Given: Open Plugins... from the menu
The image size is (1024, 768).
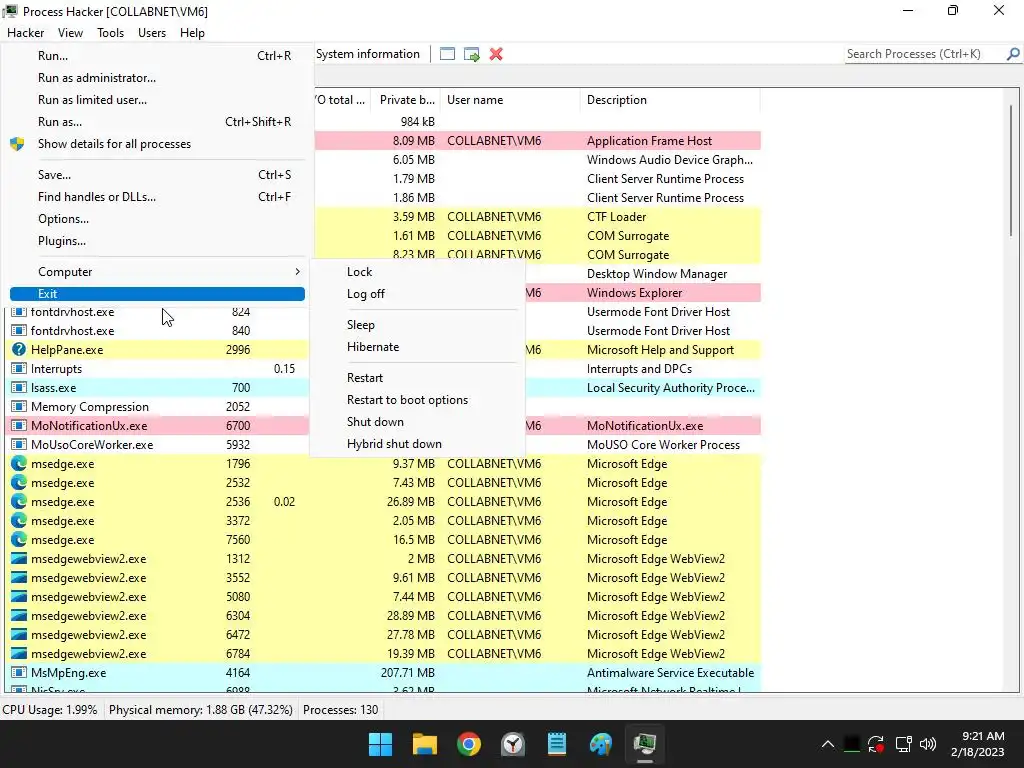Looking at the screenshot, I should [157, 241].
